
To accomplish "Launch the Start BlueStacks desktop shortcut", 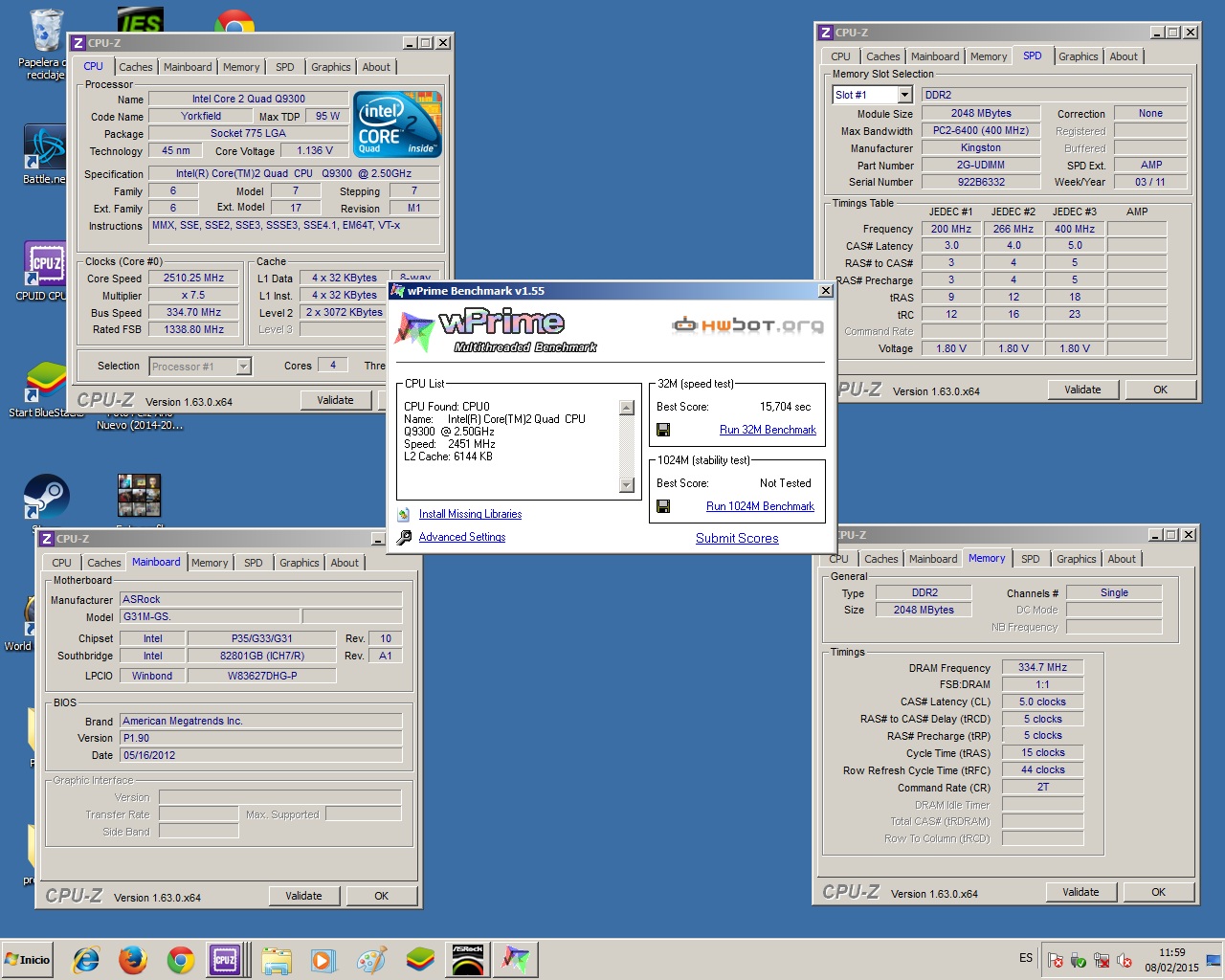I will tap(46, 388).
